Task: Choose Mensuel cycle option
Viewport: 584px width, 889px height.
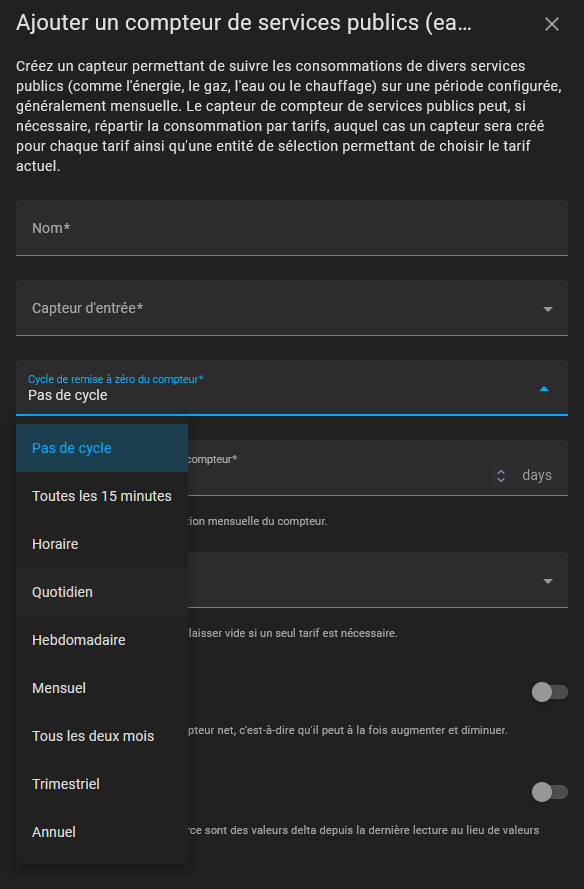Action: 102,688
